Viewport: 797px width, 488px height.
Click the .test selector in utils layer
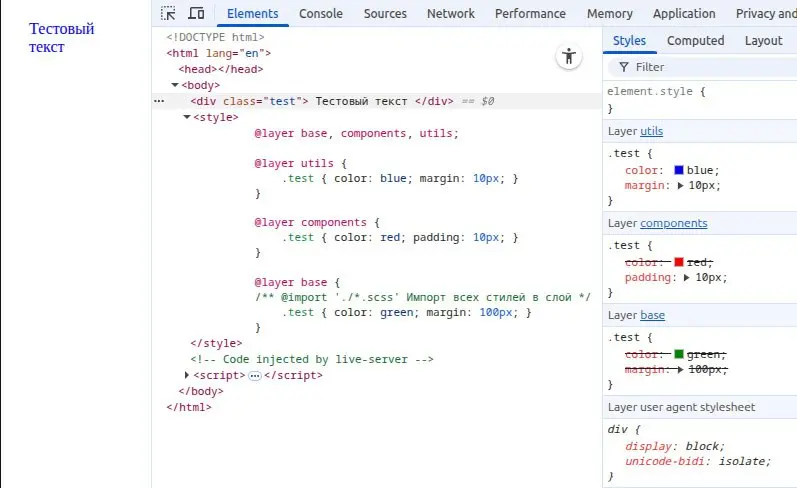[623, 154]
